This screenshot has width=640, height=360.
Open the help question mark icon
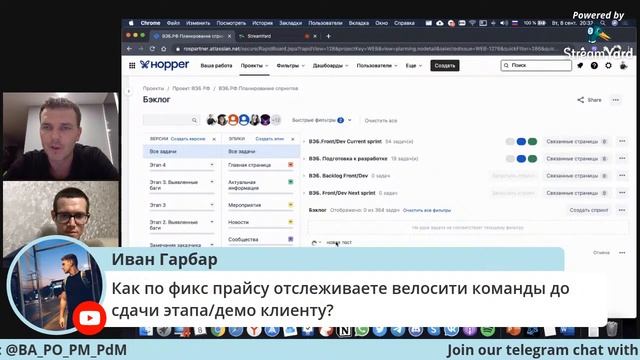pyautogui.click(x=594, y=65)
